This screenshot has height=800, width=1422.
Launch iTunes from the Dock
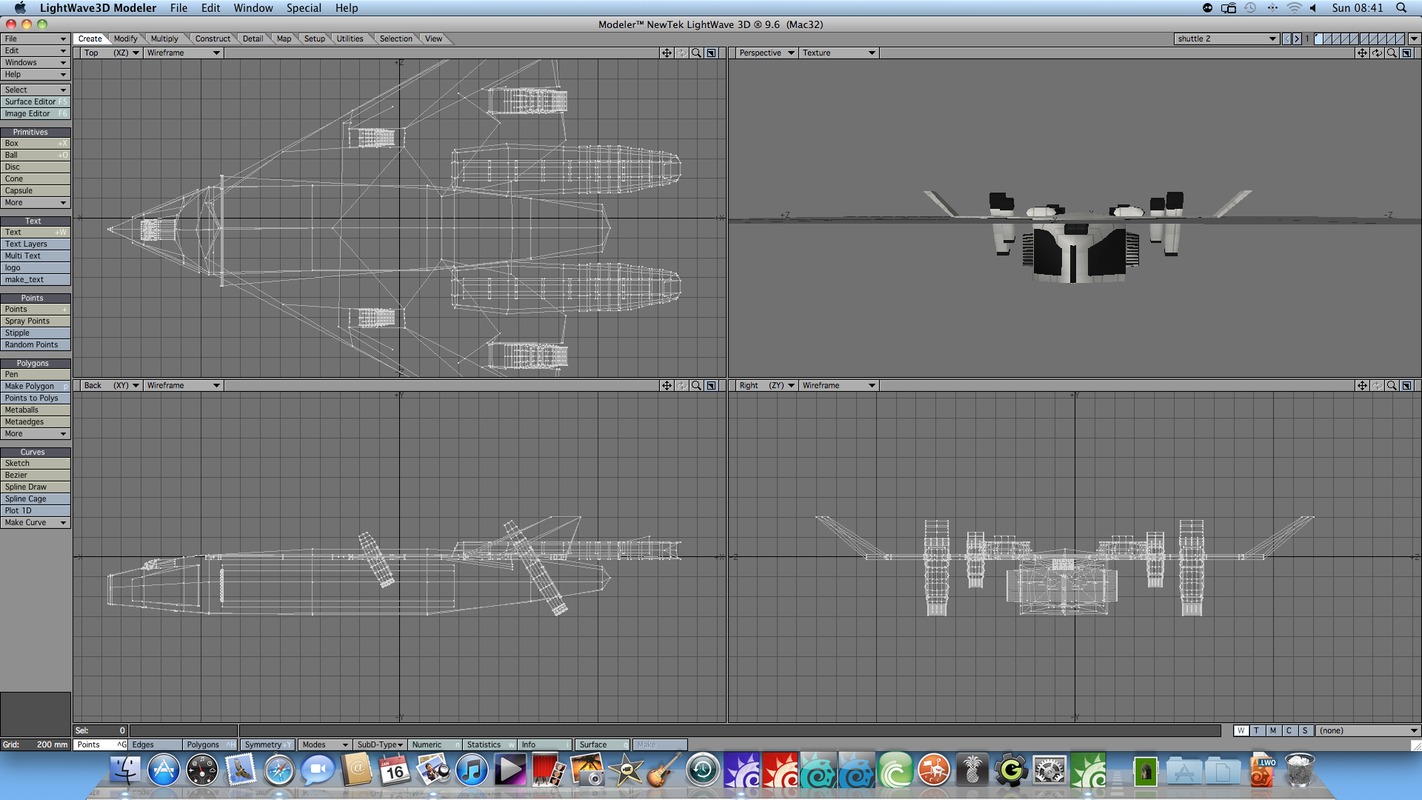click(x=471, y=770)
